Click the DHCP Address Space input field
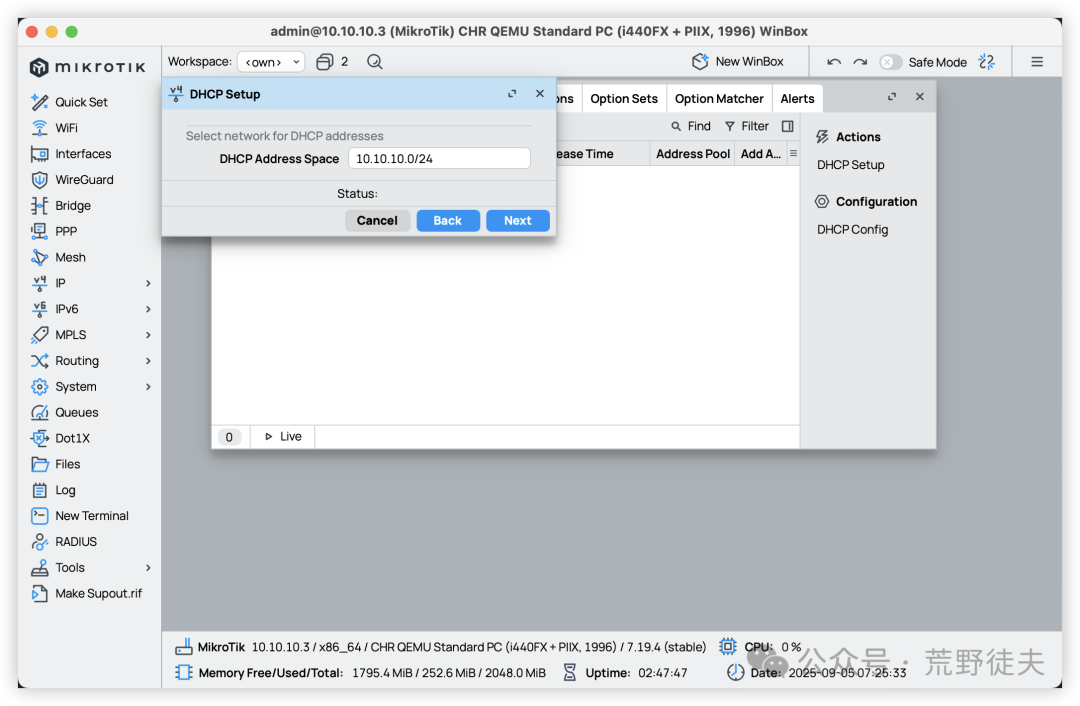The height and width of the screenshot is (706, 1080). [x=439, y=158]
